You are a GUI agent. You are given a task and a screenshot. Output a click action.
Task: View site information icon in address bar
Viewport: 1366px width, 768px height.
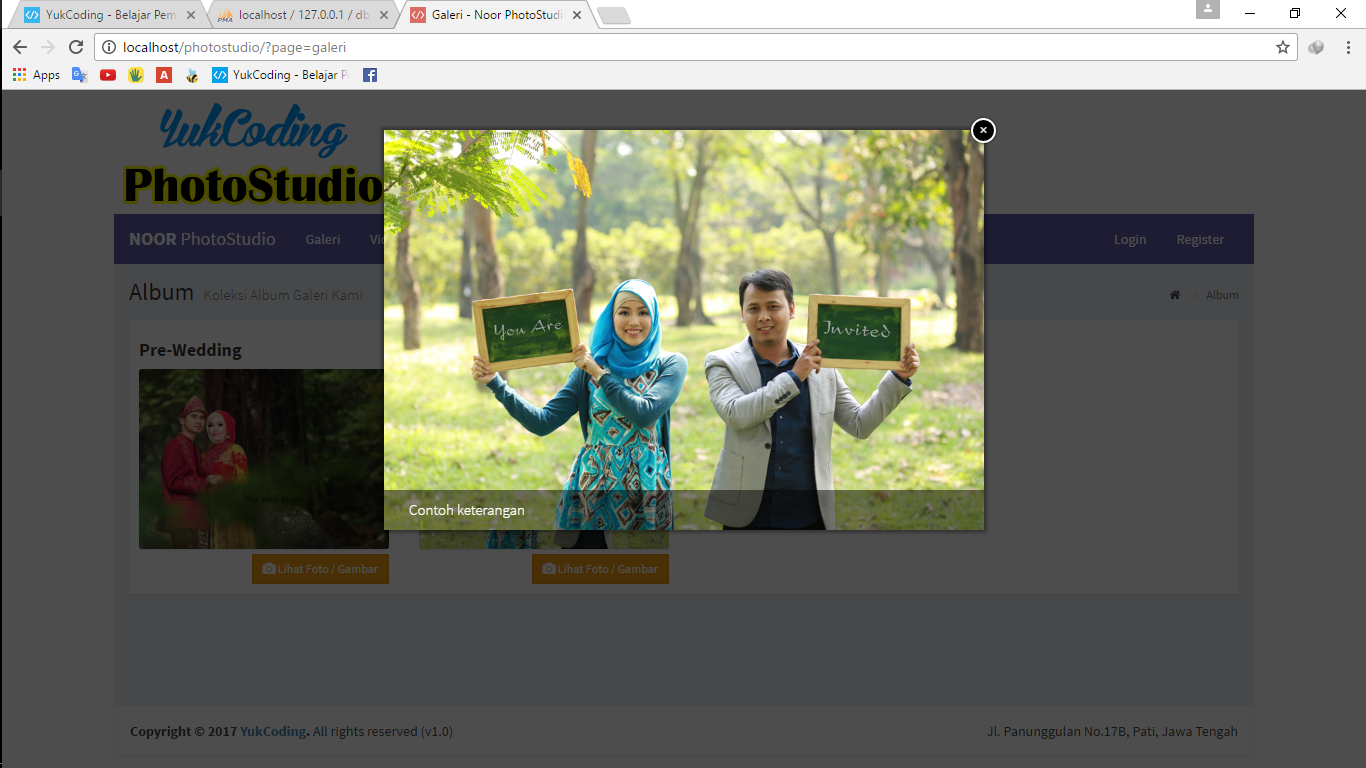tap(109, 47)
